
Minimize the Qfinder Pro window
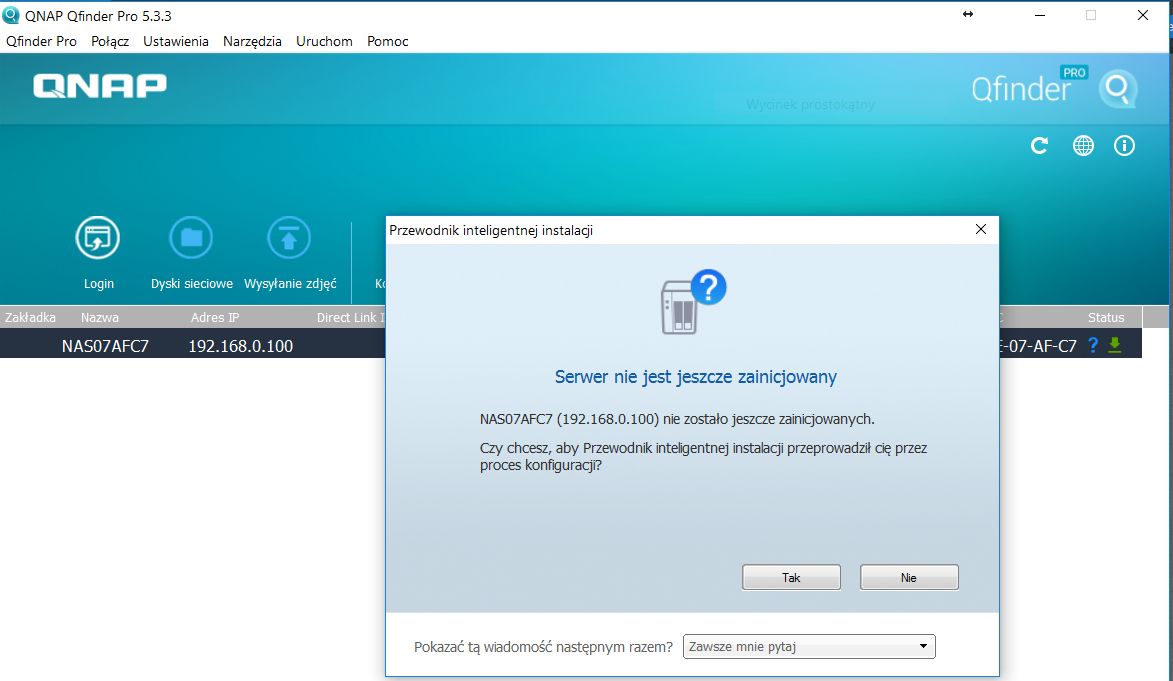[x=1040, y=15]
